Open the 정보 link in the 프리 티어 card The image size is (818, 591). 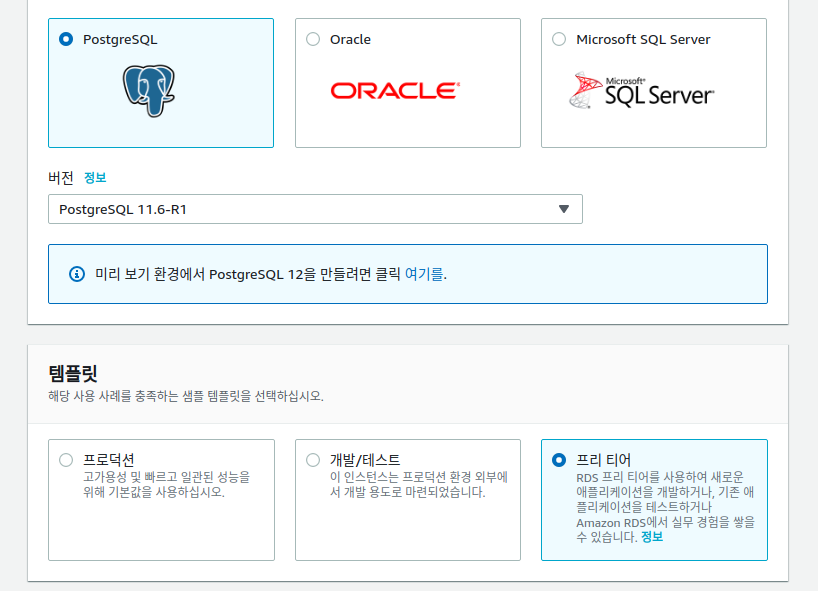[x=652, y=537]
